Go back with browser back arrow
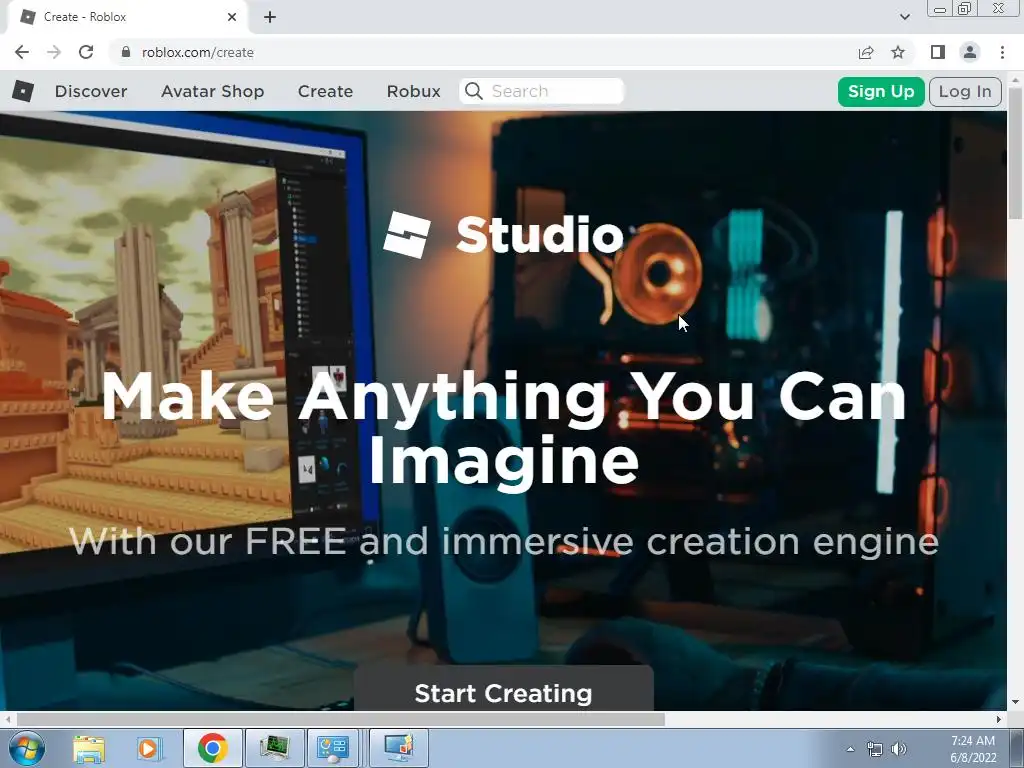 22,52
